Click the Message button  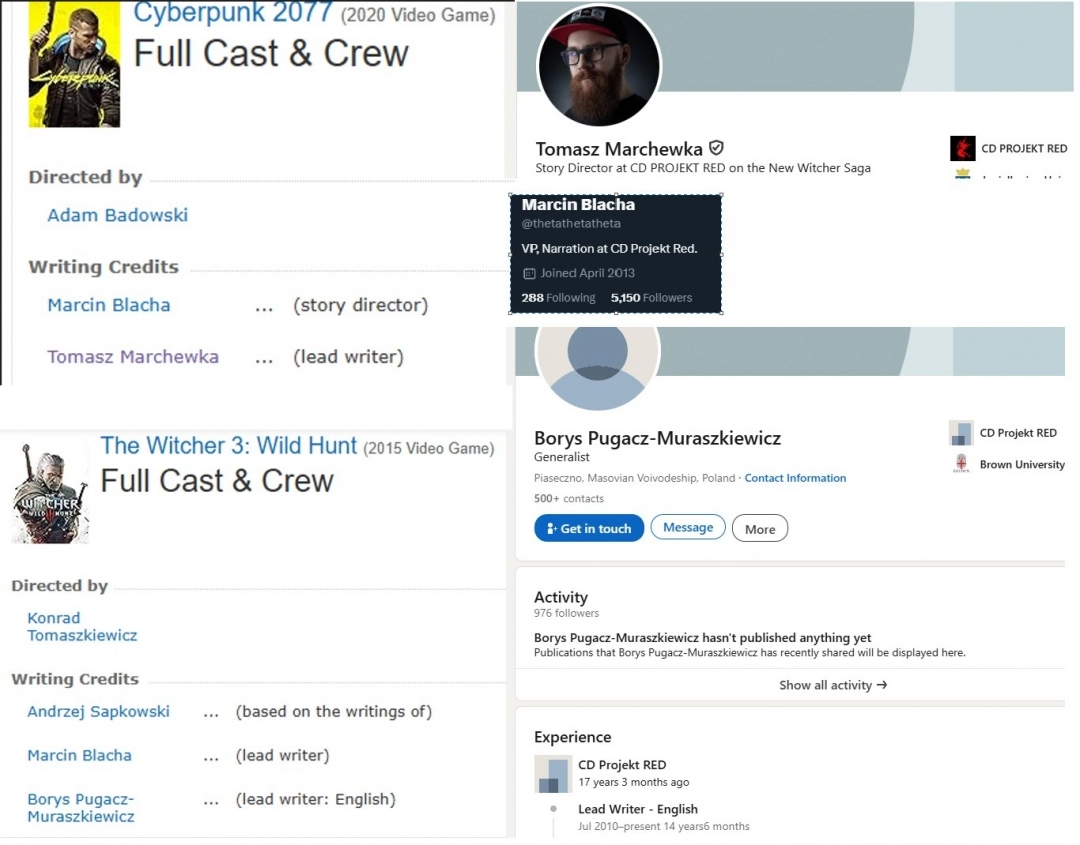click(687, 528)
